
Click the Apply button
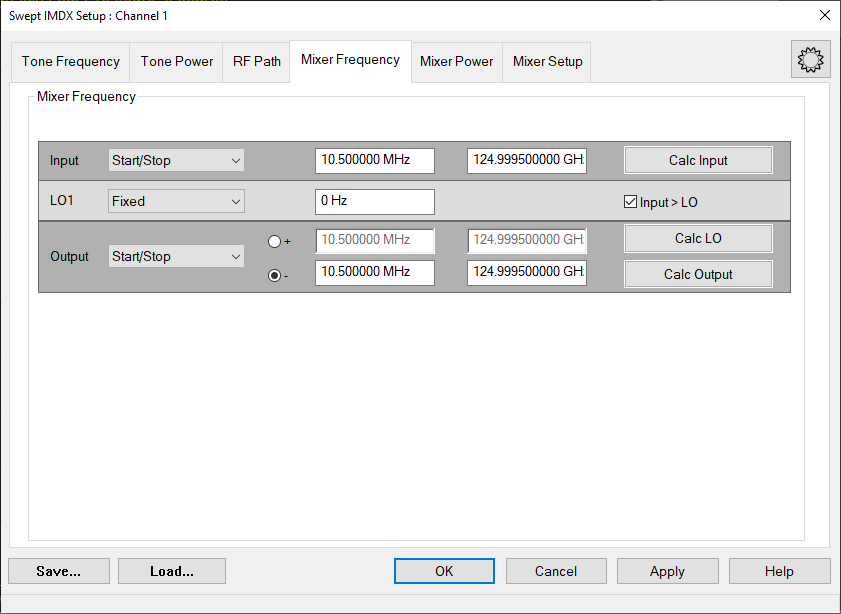tap(667, 571)
